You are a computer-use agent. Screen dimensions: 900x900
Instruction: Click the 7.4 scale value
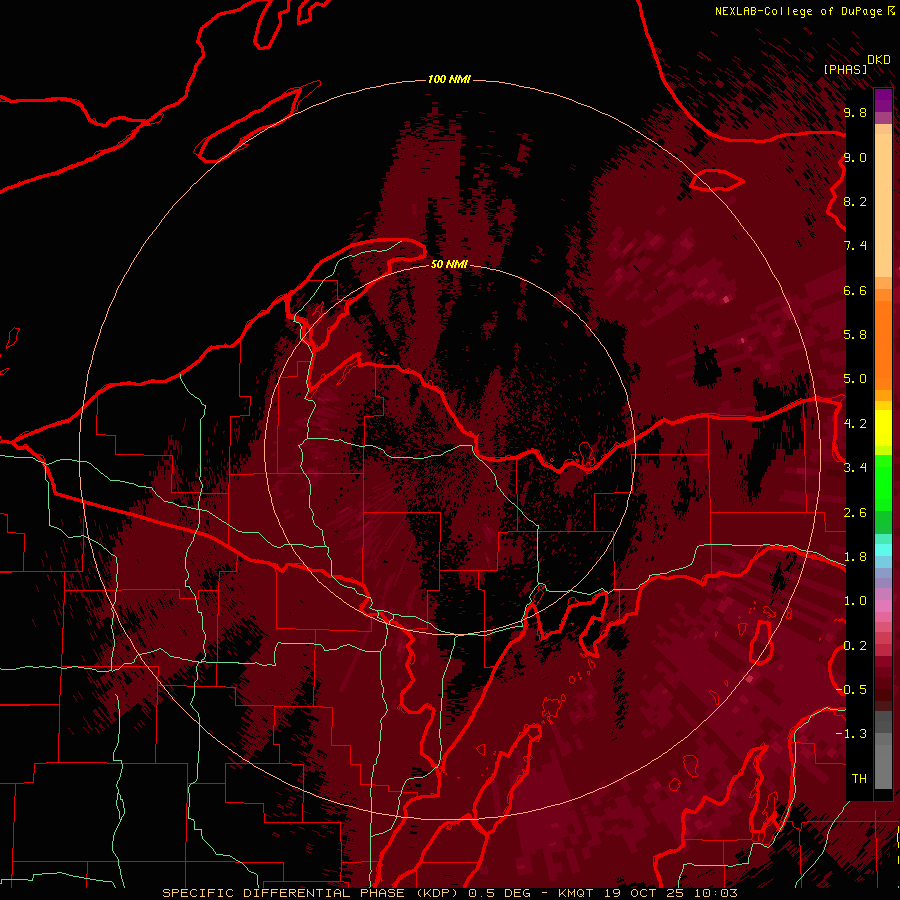coord(855,246)
